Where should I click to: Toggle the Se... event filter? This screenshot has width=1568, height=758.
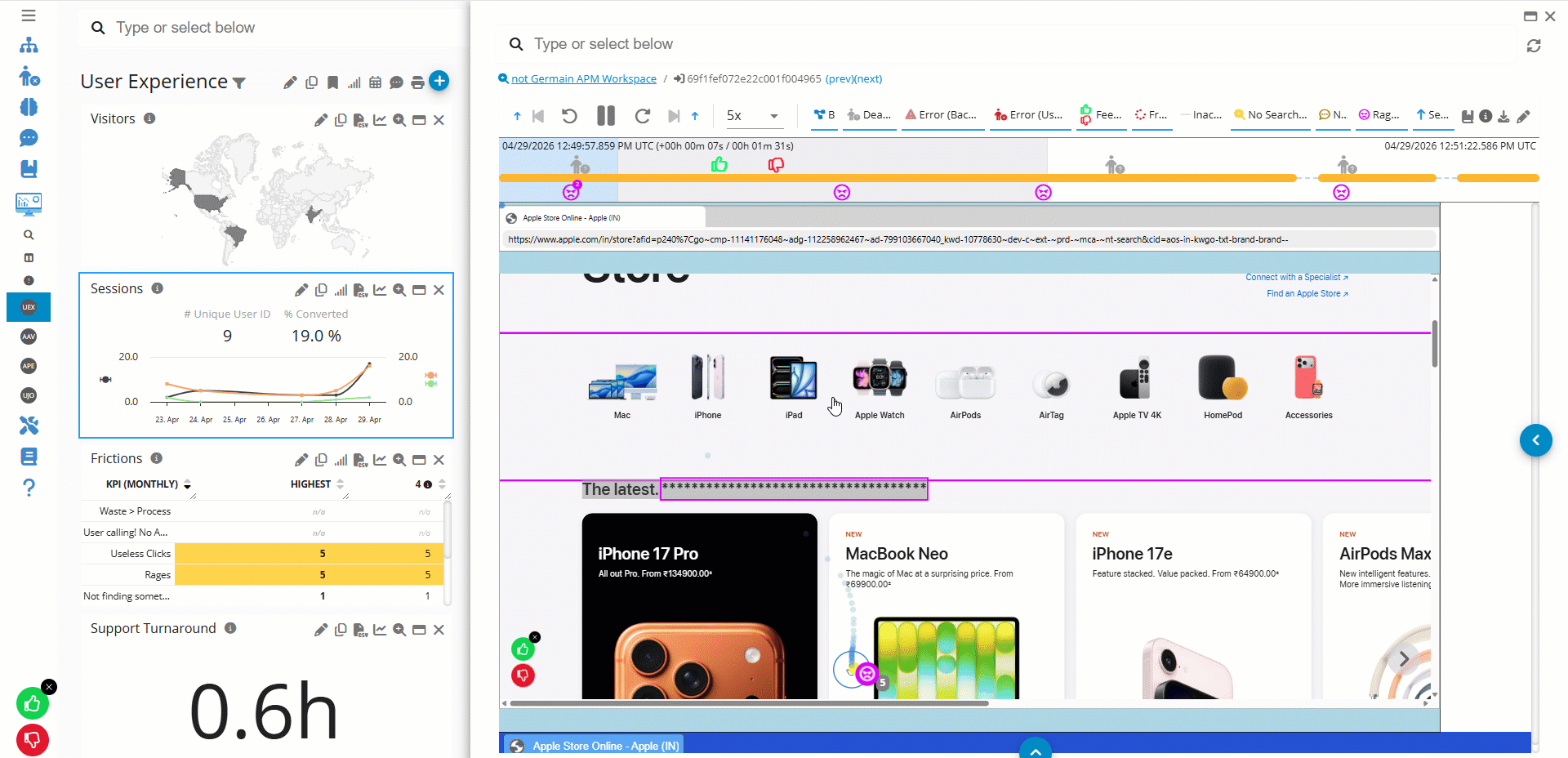tap(1432, 115)
